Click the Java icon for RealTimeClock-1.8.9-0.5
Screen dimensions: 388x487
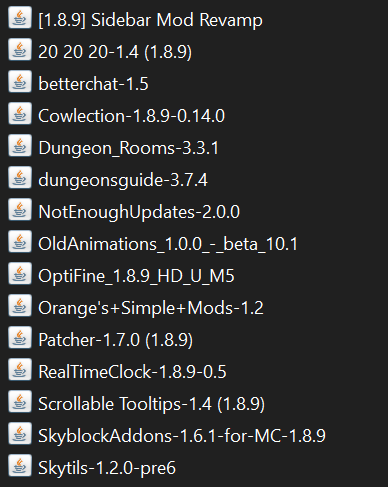(20, 370)
